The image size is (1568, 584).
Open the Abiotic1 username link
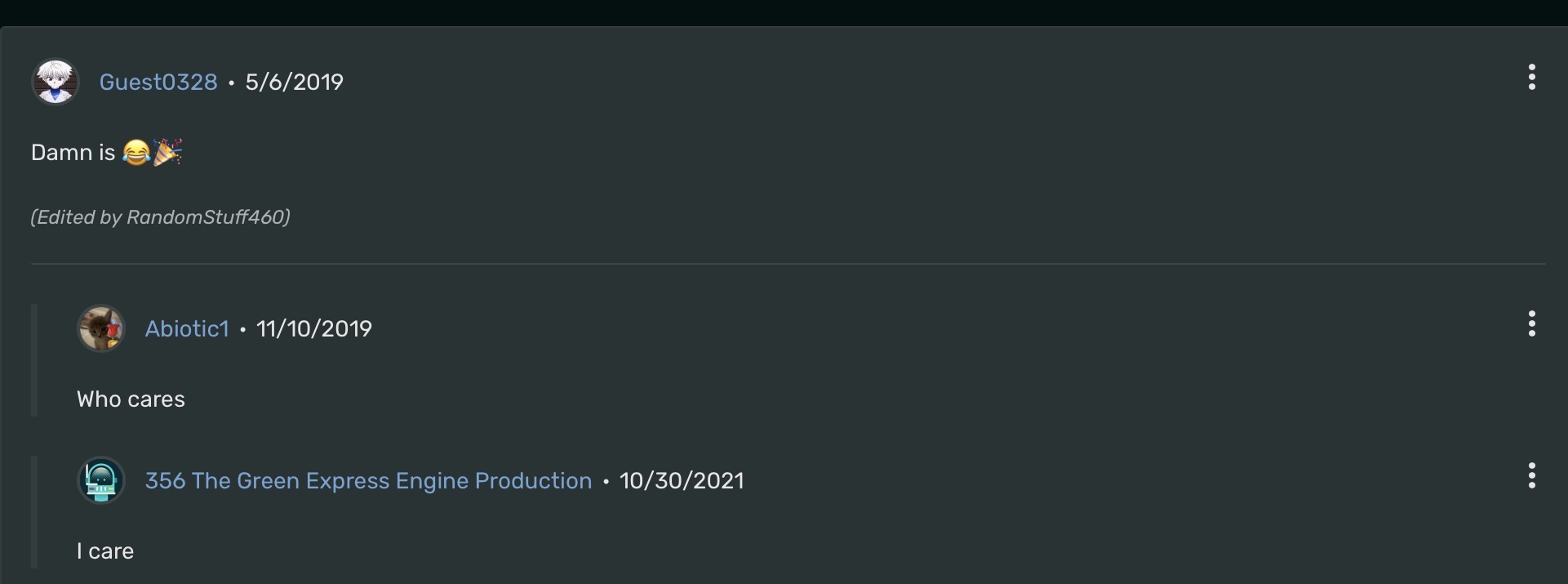pyautogui.click(x=187, y=329)
